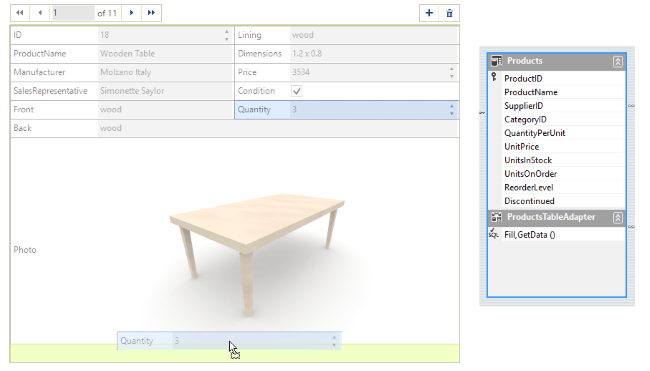
Task: Click the Lining field value
Action: [374, 35]
